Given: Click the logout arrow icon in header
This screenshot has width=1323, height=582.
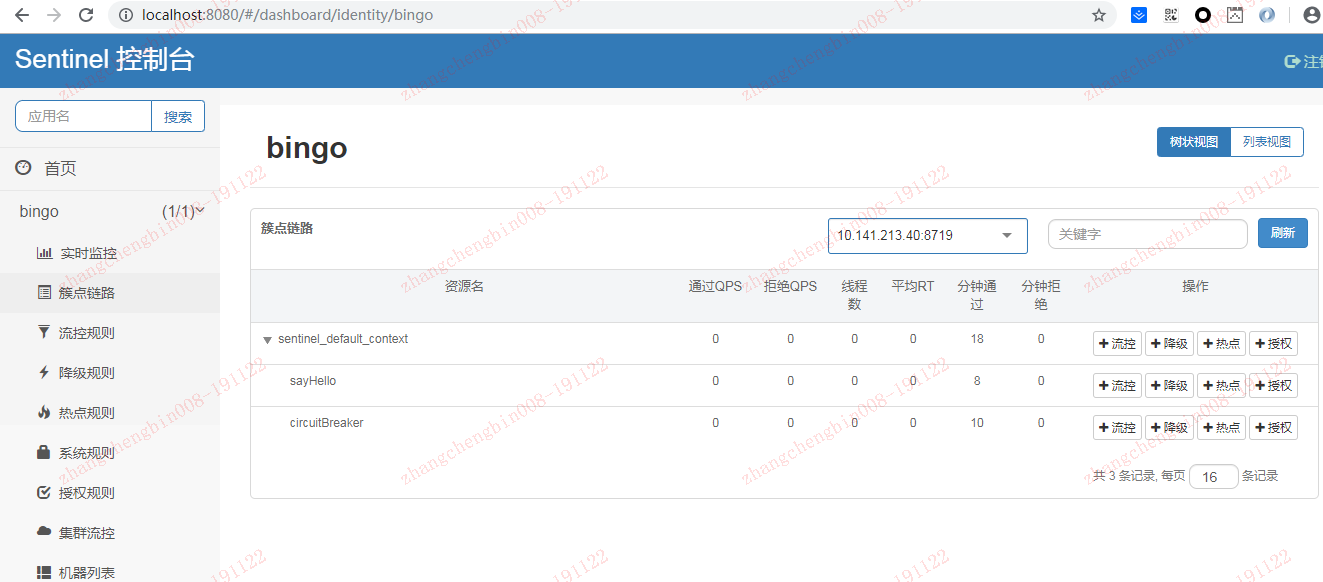Looking at the screenshot, I should tap(1291, 61).
